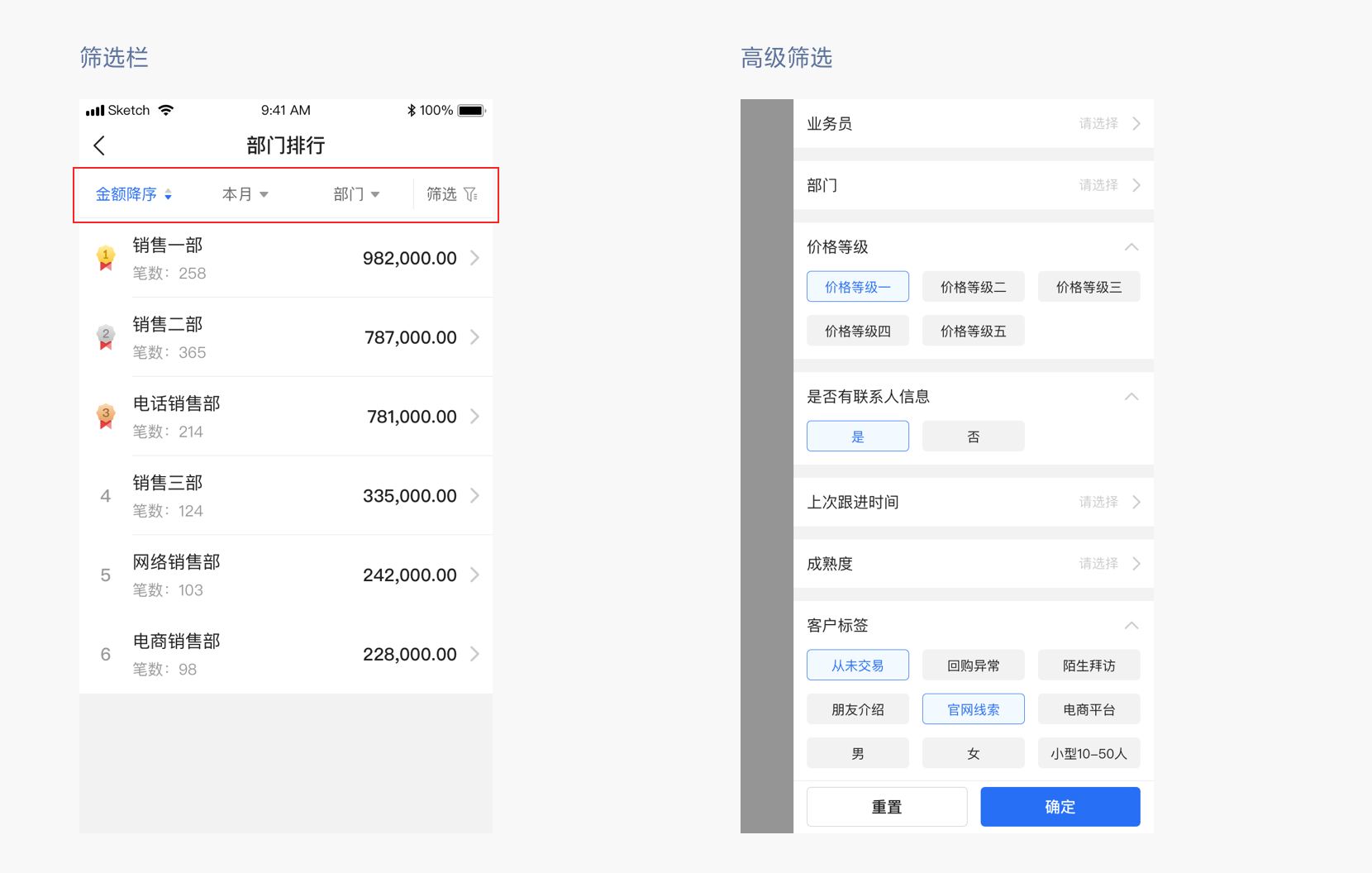Tap the gold medal rank 1 icon
Viewport: 1372px width, 873px height.
pos(106,258)
